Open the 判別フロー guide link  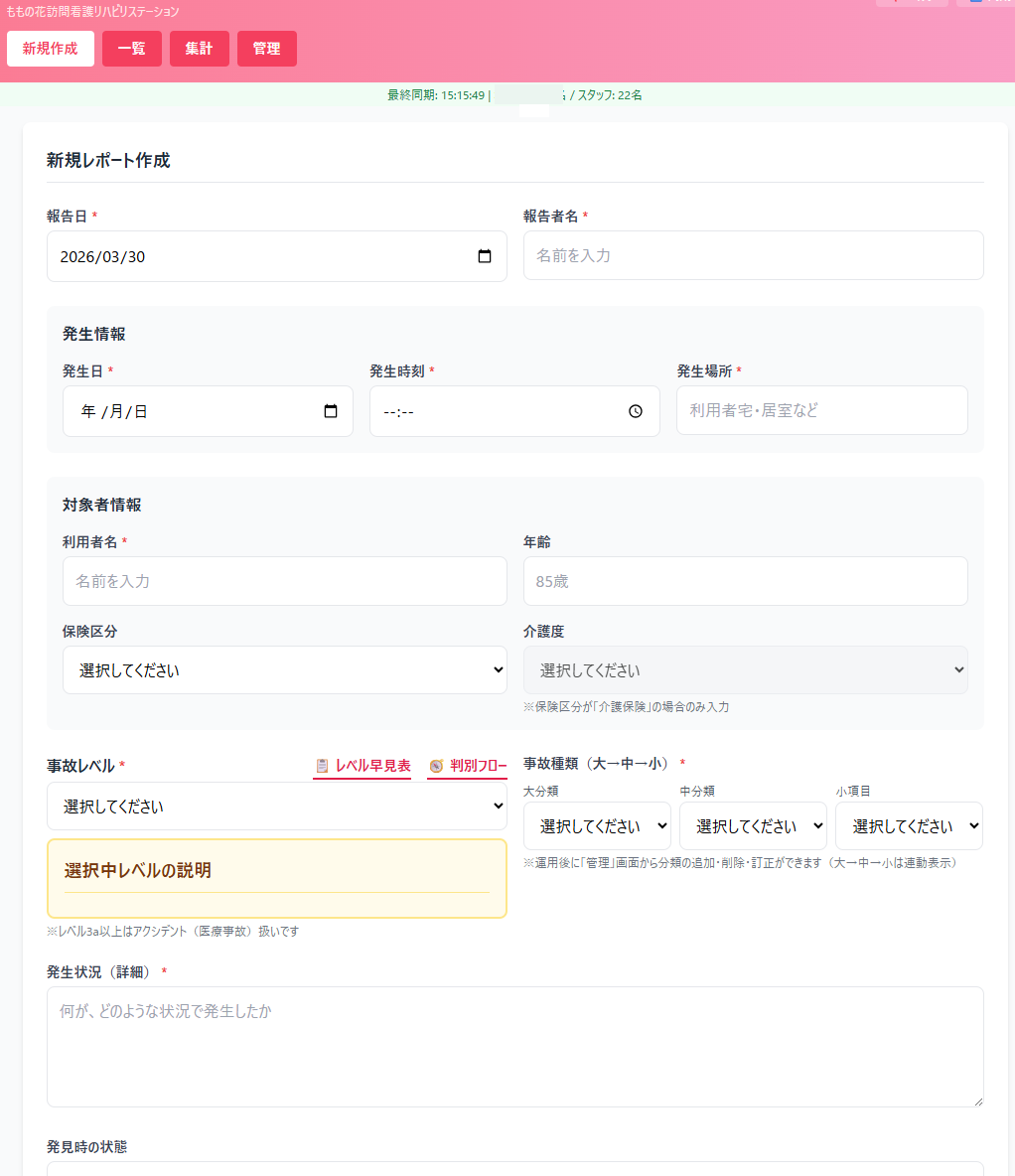coord(468,766)
